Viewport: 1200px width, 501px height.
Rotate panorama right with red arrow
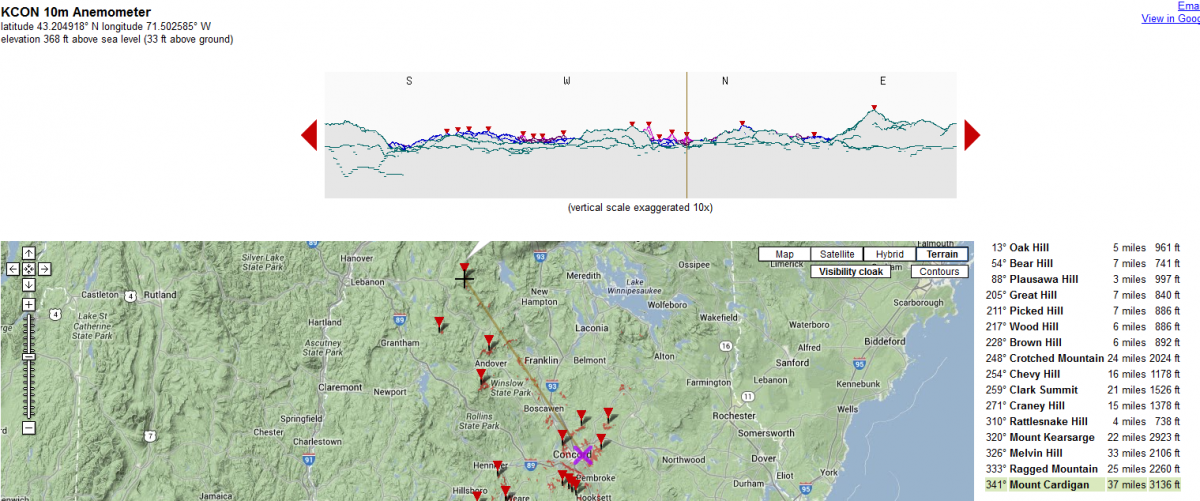pyautogui.click(x=971, y=134)
